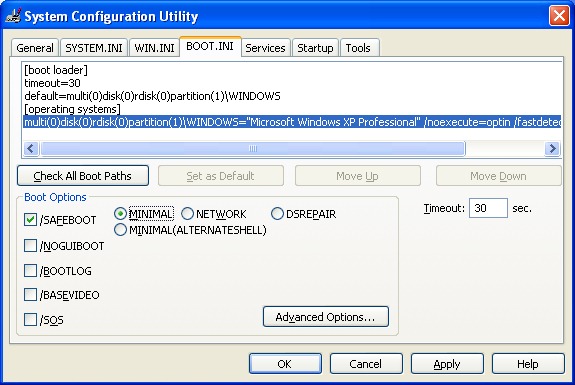The image size is (575, 385).
Task: Click the Apply button
Action: click(447, 363)
